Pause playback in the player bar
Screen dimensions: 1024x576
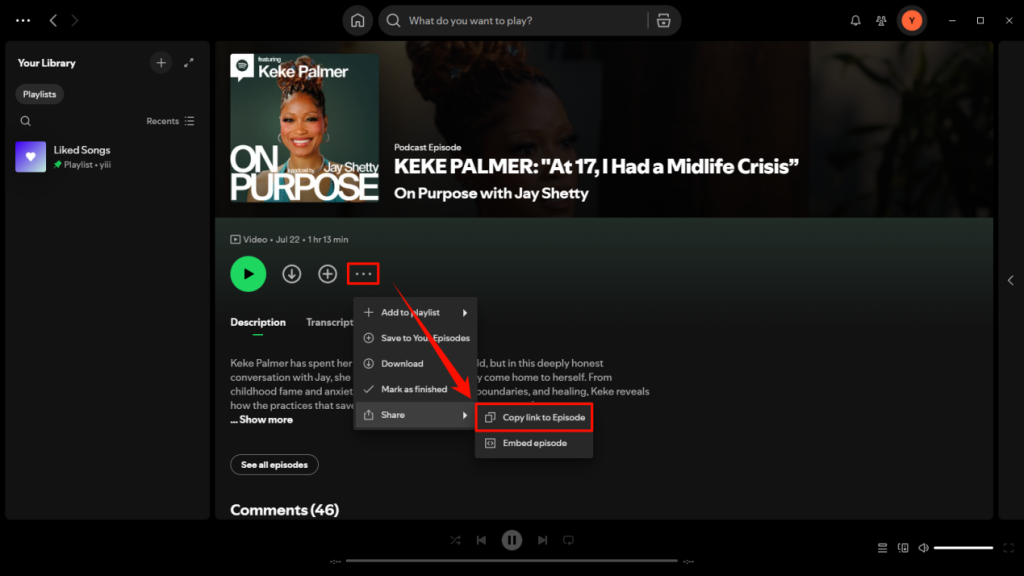point(512,540)
